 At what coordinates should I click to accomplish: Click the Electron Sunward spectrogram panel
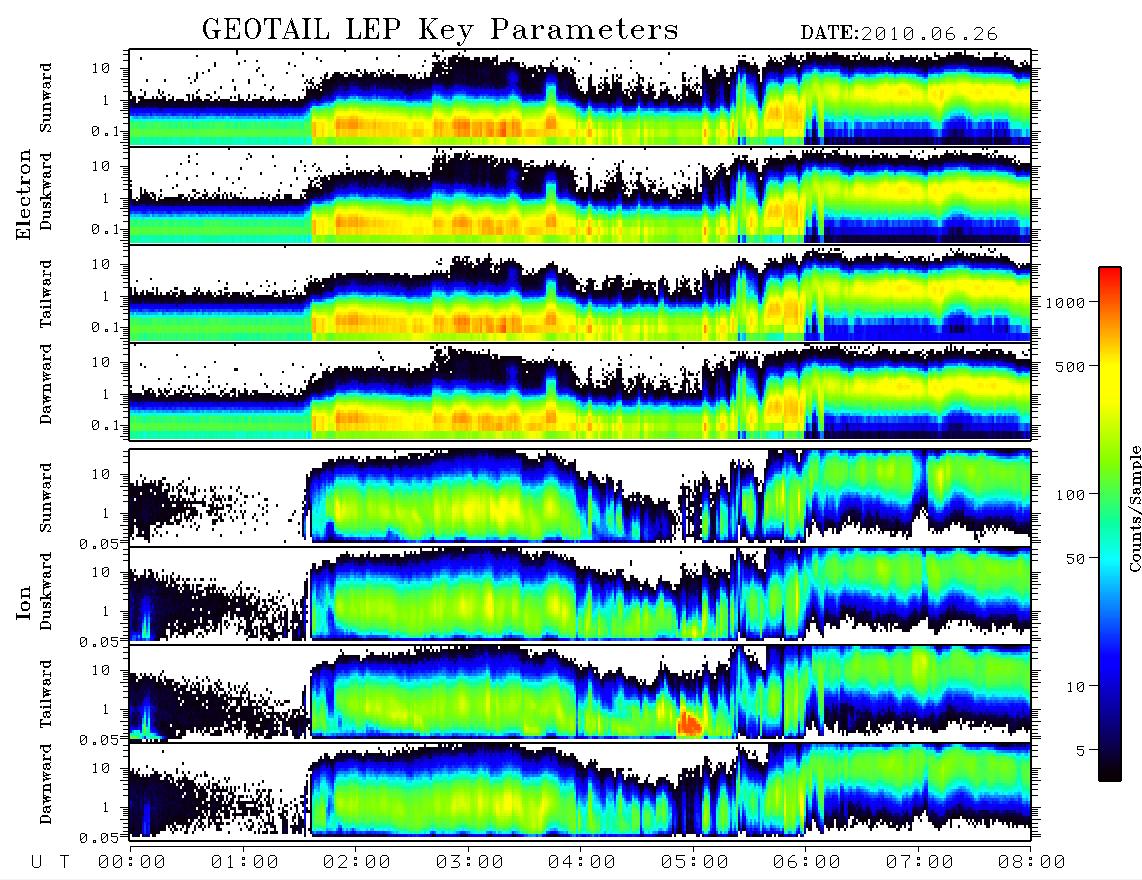pyautogui.click(x=580, y=98)
